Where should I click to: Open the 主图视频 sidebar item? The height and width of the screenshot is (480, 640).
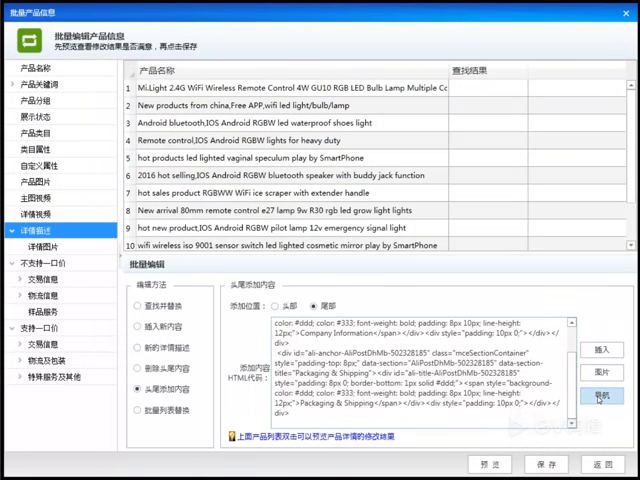coord(36,198)
